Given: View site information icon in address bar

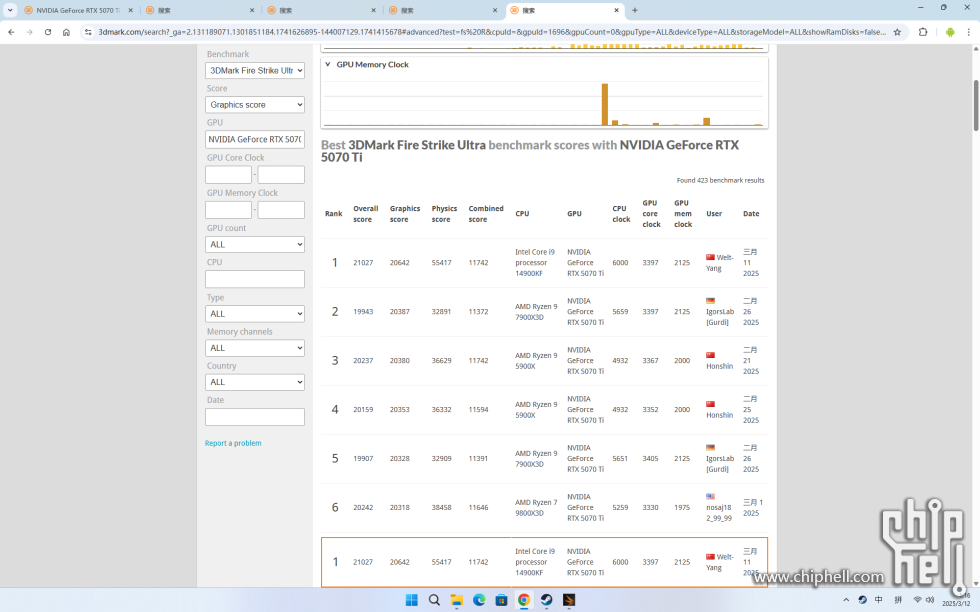Looking at the screenshot, I should (x=88, y=32).
